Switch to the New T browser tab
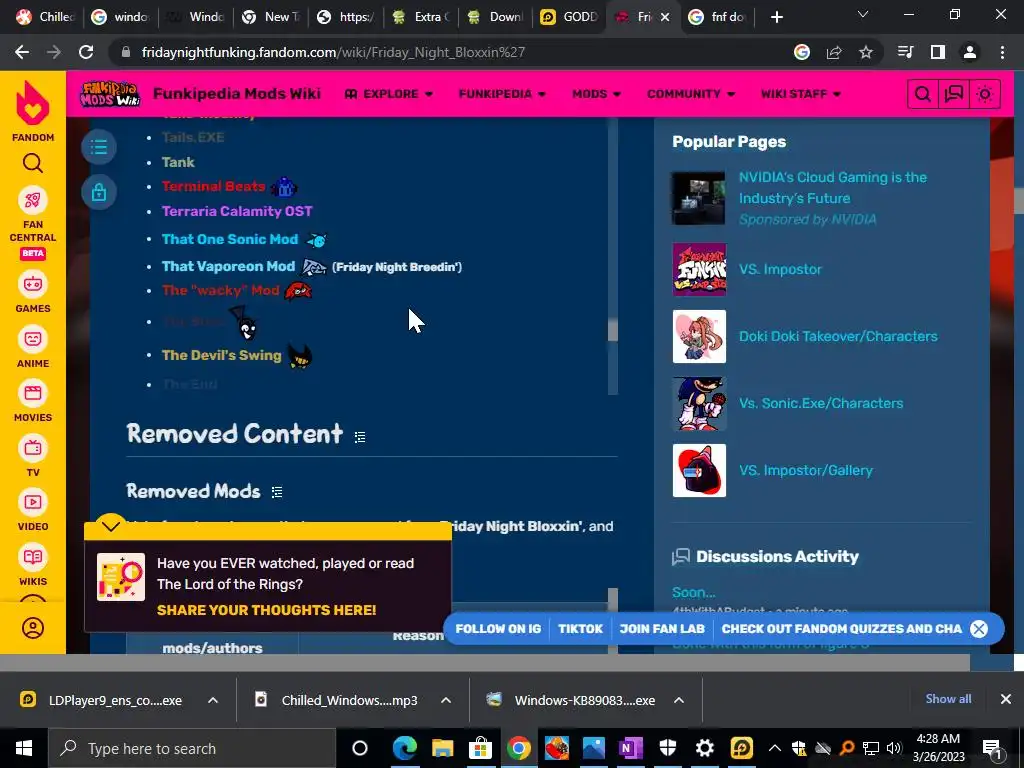This screenshot has height=768, width=1024. [x=270, y=17]
